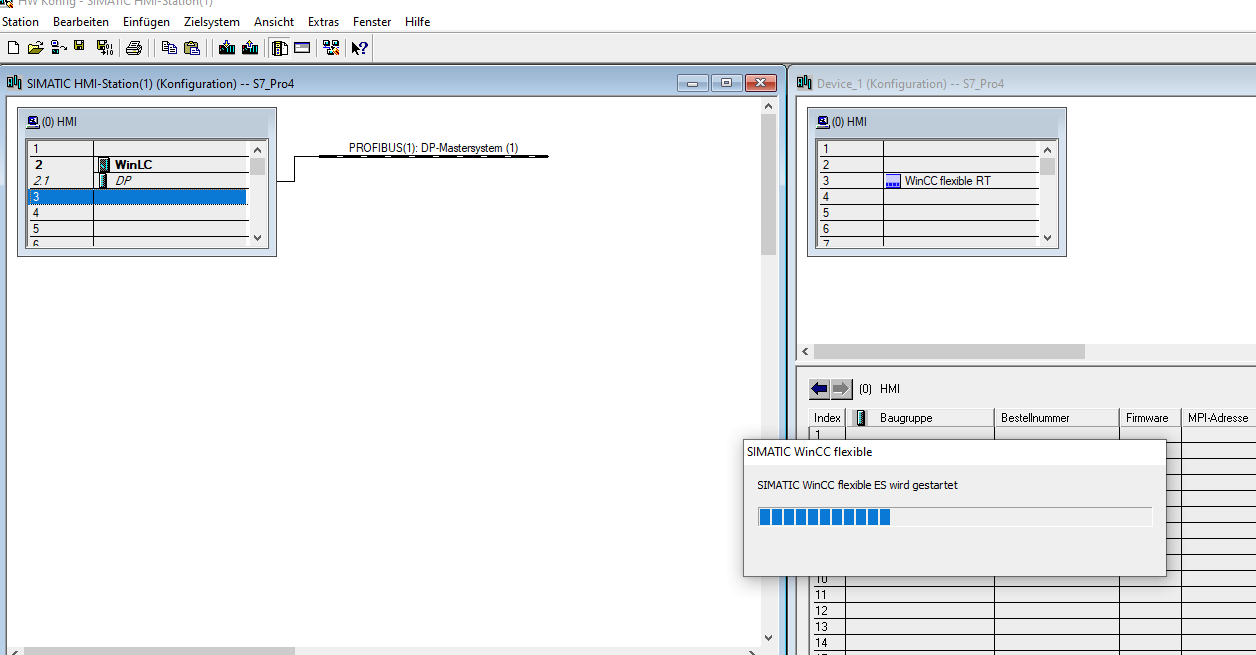Screen dimensions: 1256x655
Task: Click the Paste clipboard toolbar icon
Action: 192,47
